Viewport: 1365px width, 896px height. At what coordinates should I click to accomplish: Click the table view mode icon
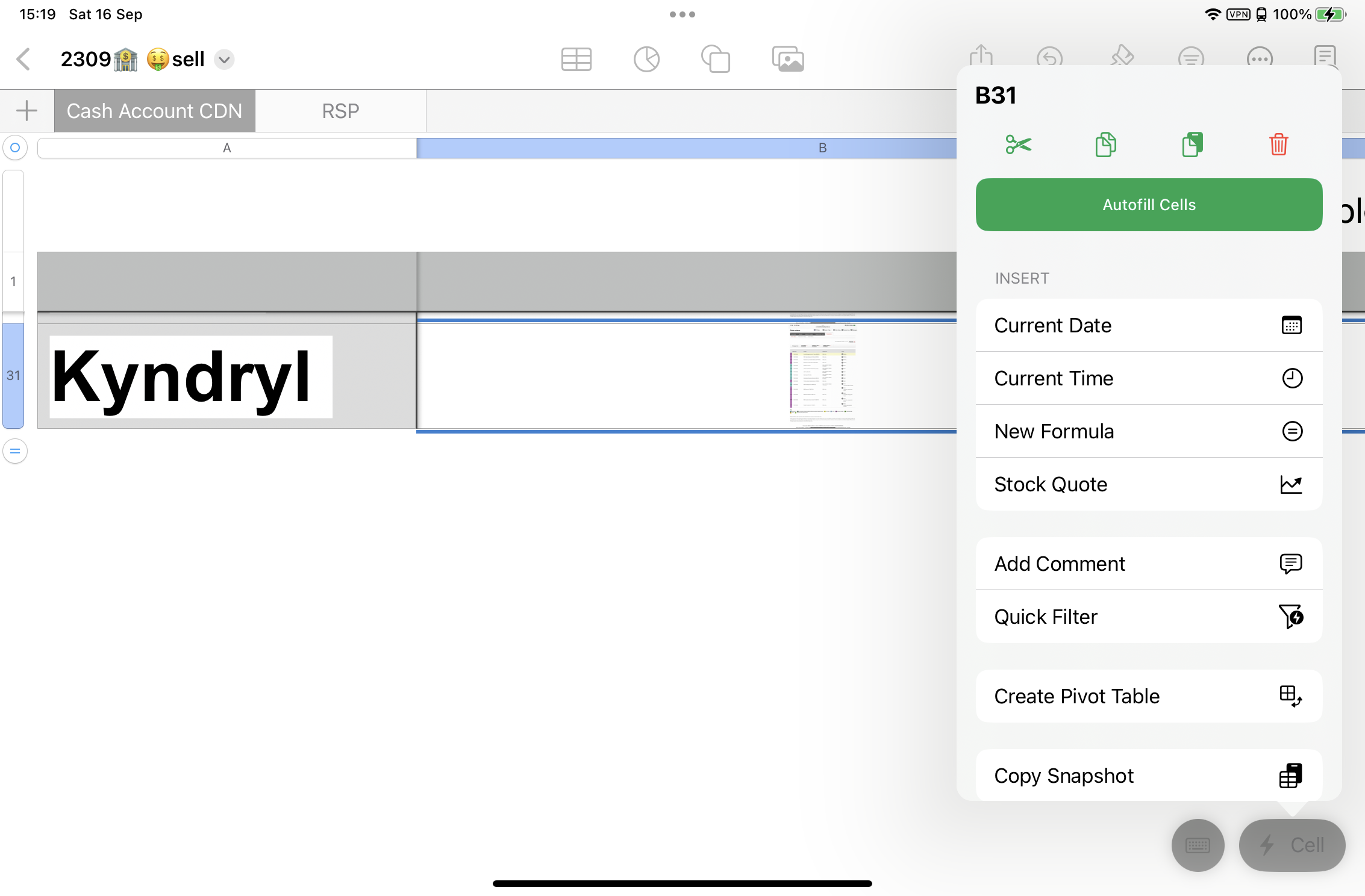coord(577,60)
